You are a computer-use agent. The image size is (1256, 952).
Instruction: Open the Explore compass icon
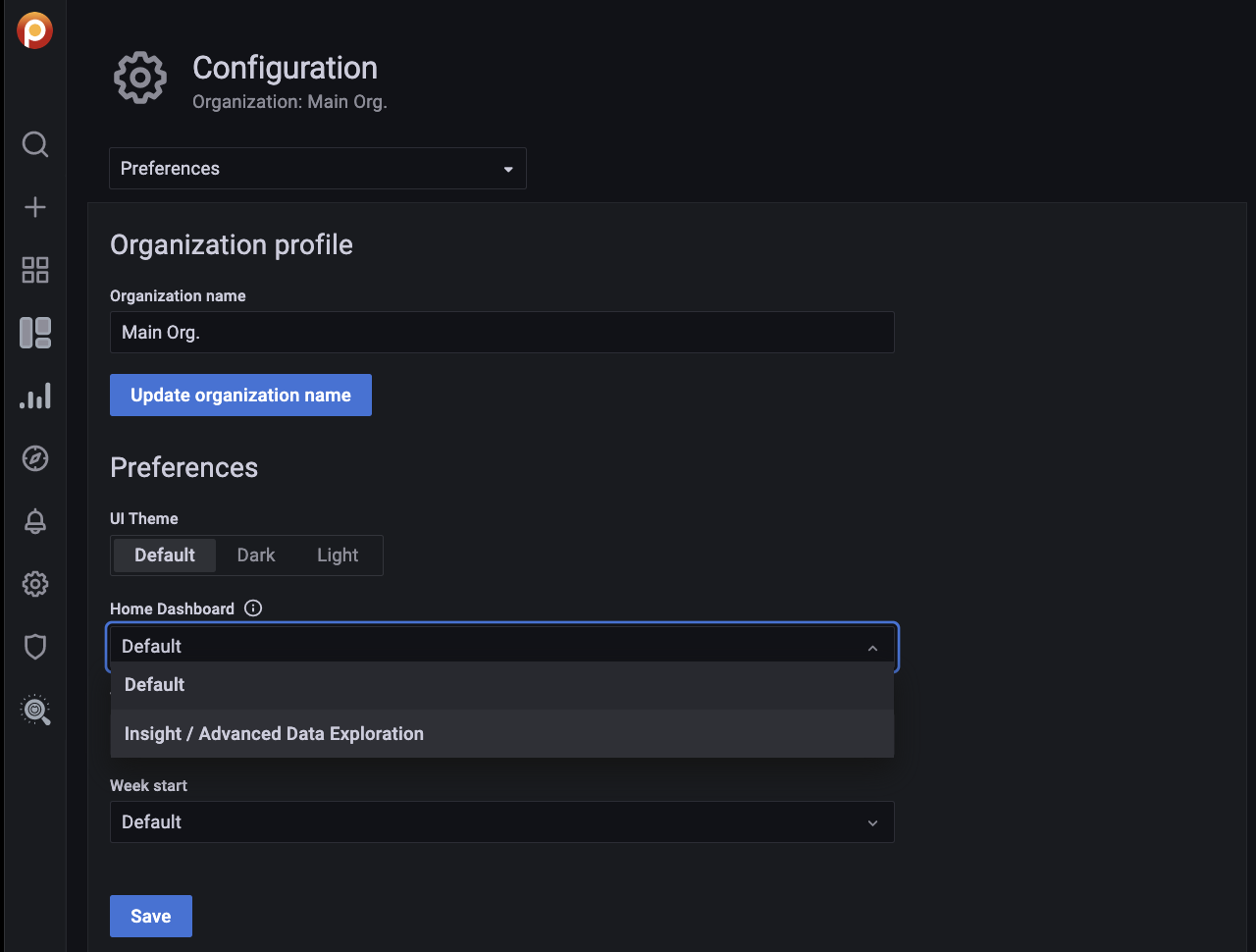tap(35, 458)
